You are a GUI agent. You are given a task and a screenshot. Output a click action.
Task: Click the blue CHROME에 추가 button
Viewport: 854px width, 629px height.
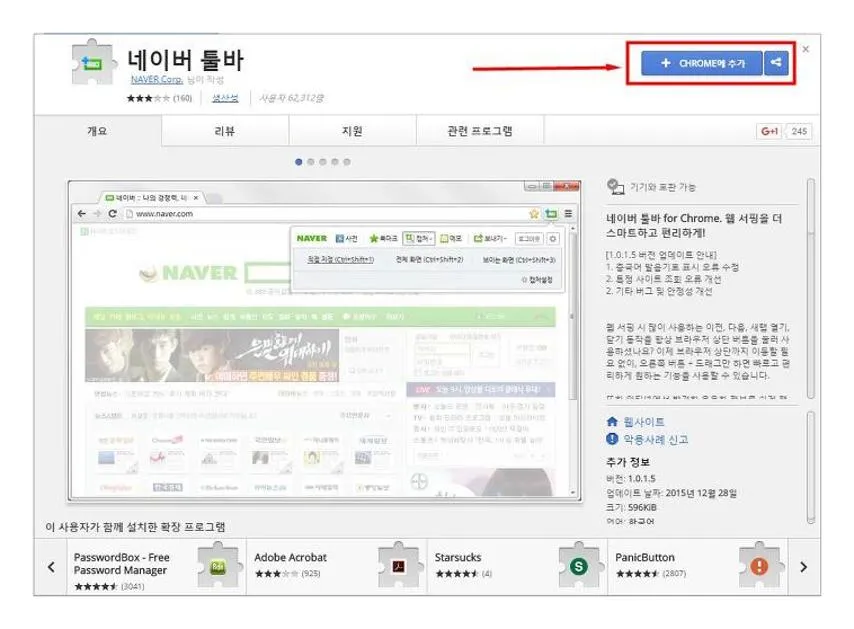[702, 63]
